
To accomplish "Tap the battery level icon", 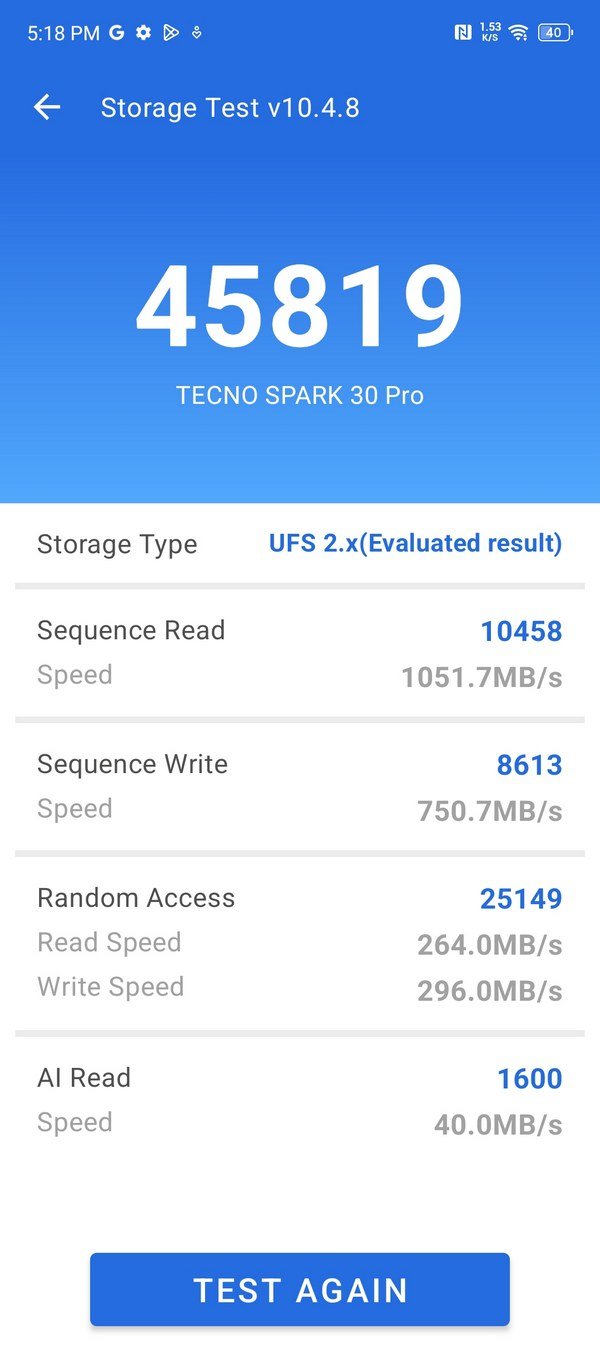I will click(x=556, y=33).
